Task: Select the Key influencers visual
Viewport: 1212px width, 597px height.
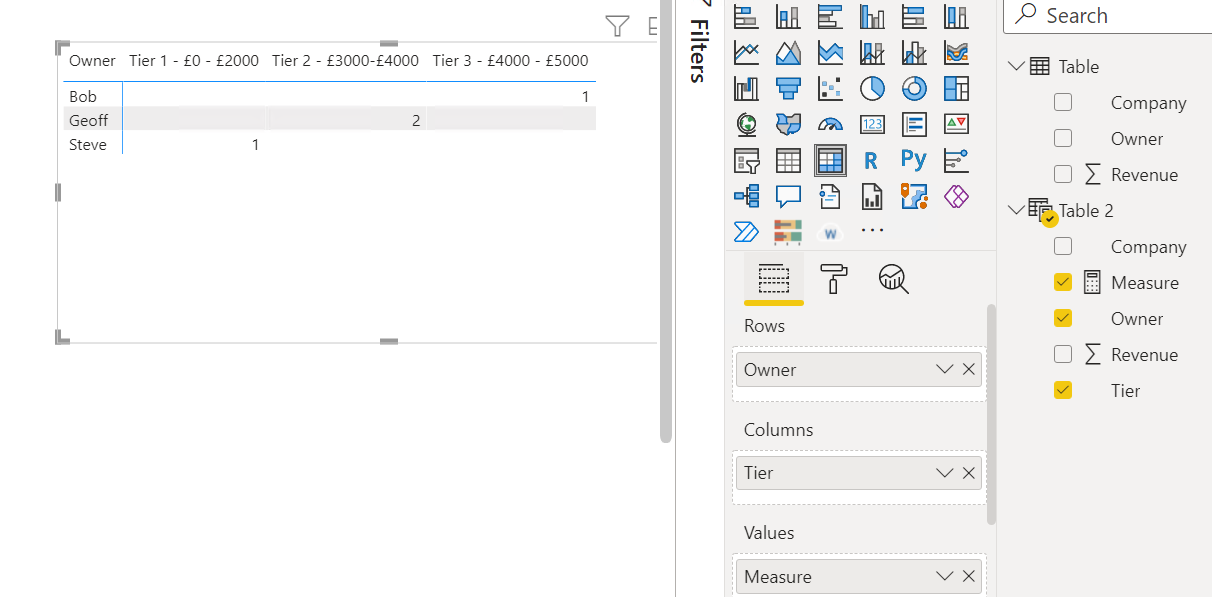Action: click(x=956, y=160)
